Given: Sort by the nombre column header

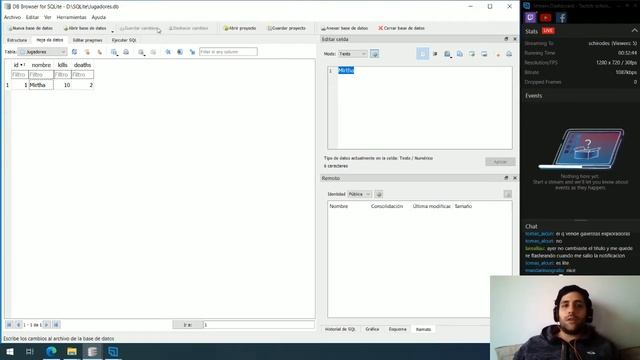Looking at the screenshot, I should (41, 65).
